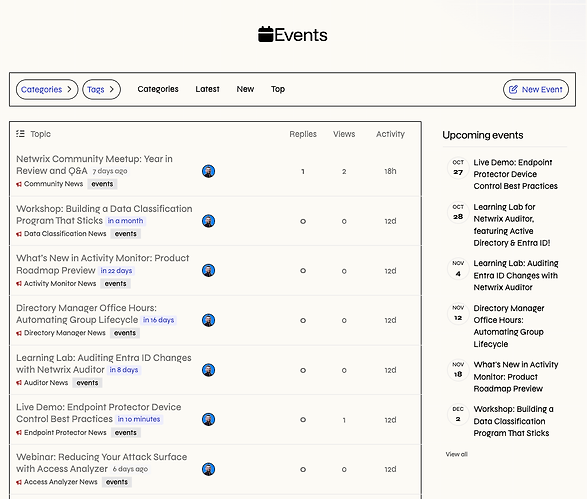Click View all upcoming events link
This screenshot has height=499, width=587.
pyautogui.click(x=456, y=454)
